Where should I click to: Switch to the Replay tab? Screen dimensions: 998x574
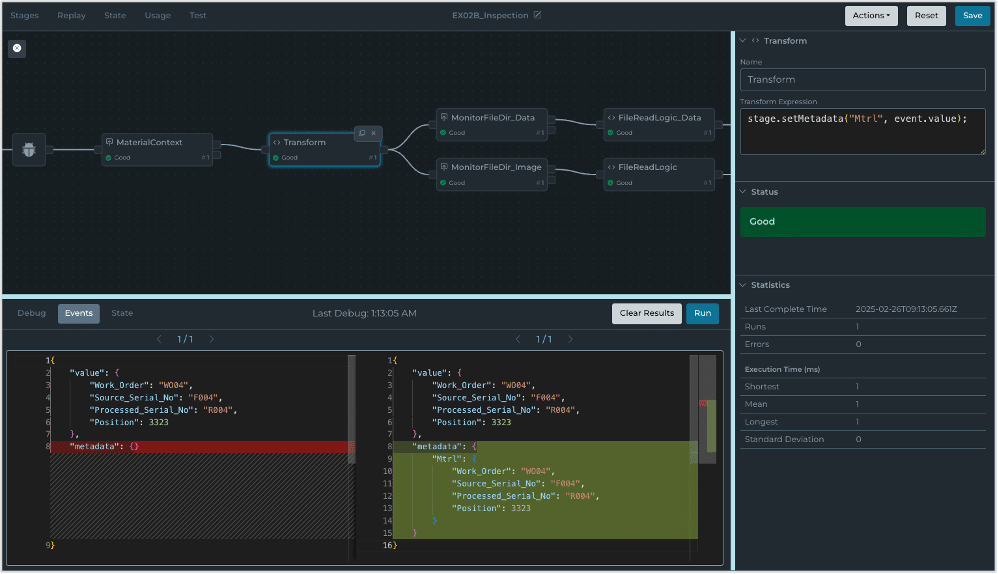(x=71, y=15)
